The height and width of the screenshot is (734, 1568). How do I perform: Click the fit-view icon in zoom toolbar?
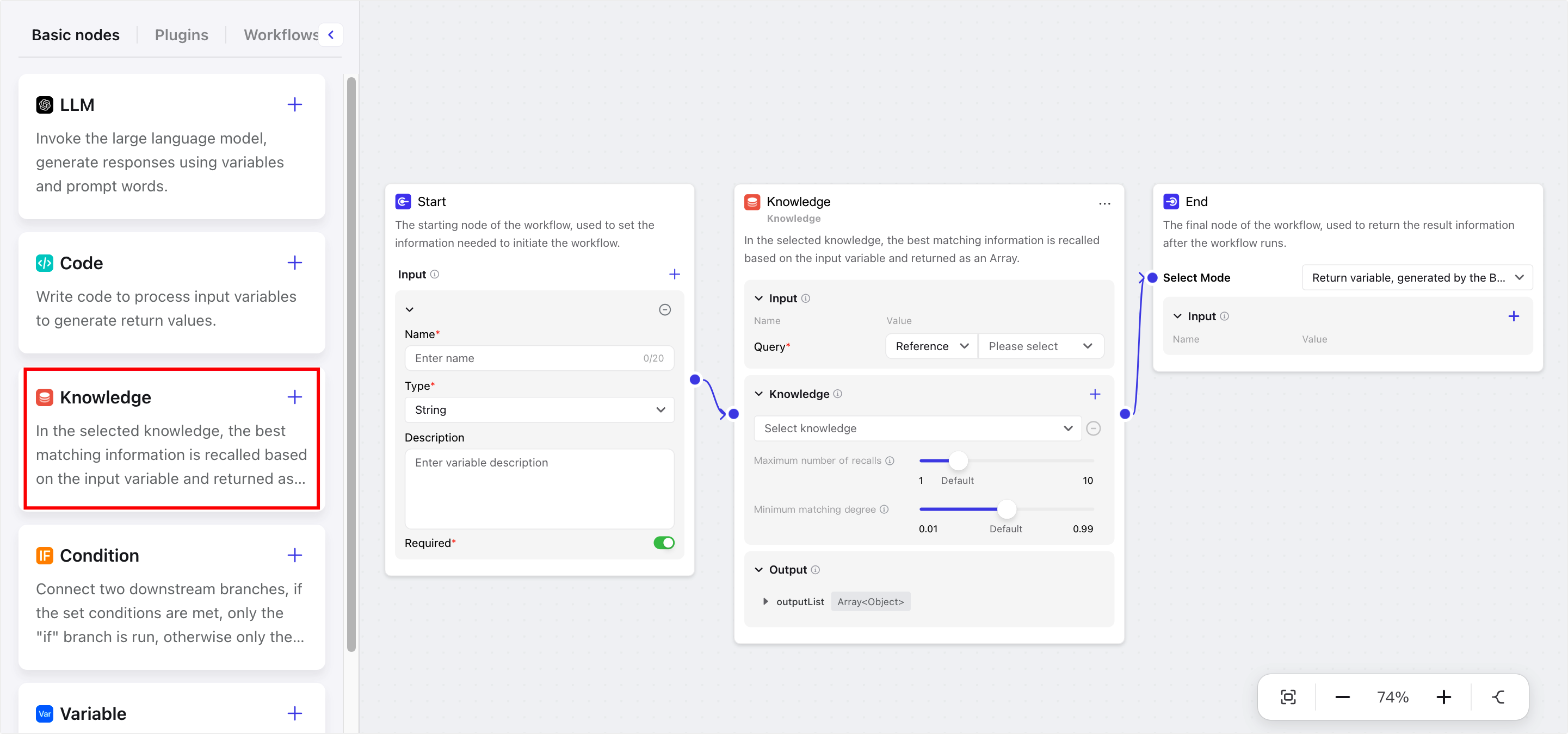click(x=1288, y=697)
